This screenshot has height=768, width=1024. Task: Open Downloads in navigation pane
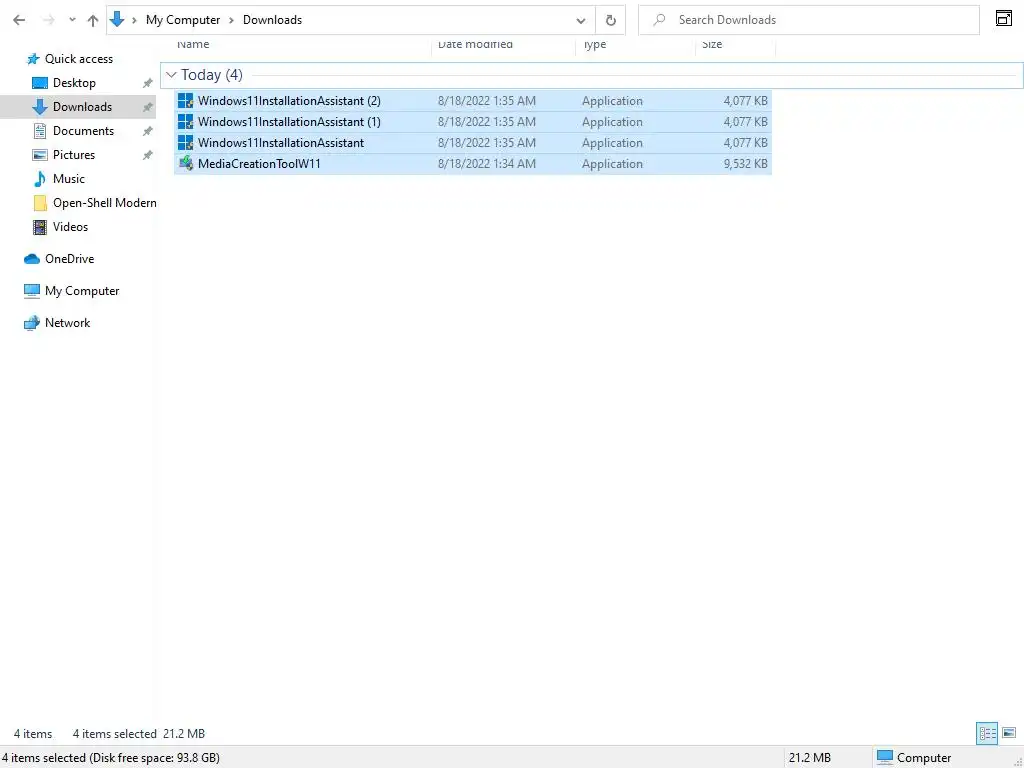click(x=82, y=107)
